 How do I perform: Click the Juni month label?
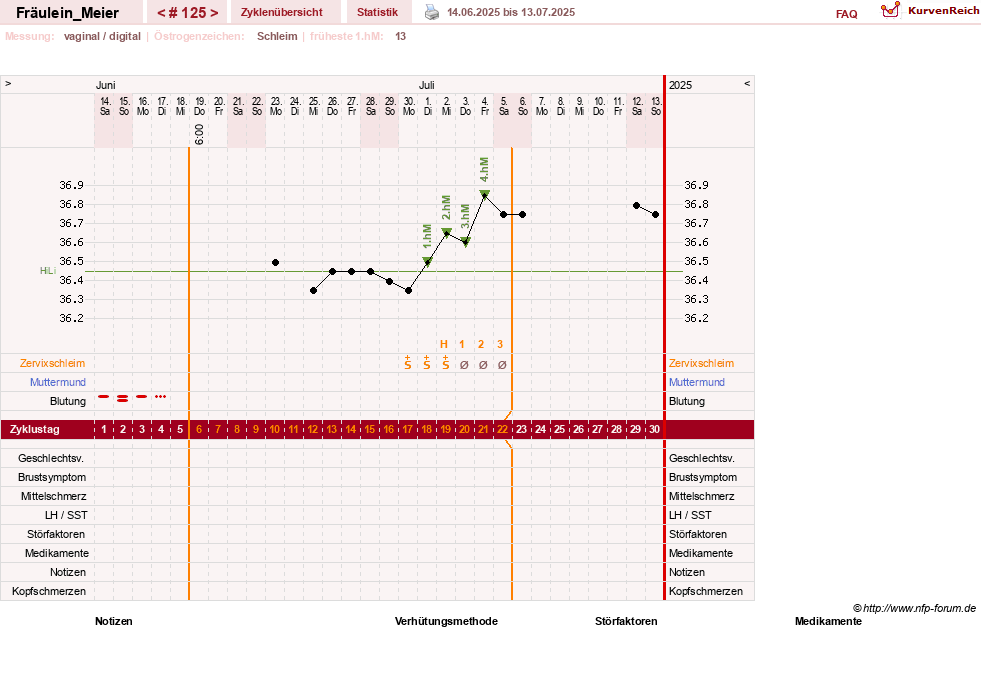pos(106,85)
